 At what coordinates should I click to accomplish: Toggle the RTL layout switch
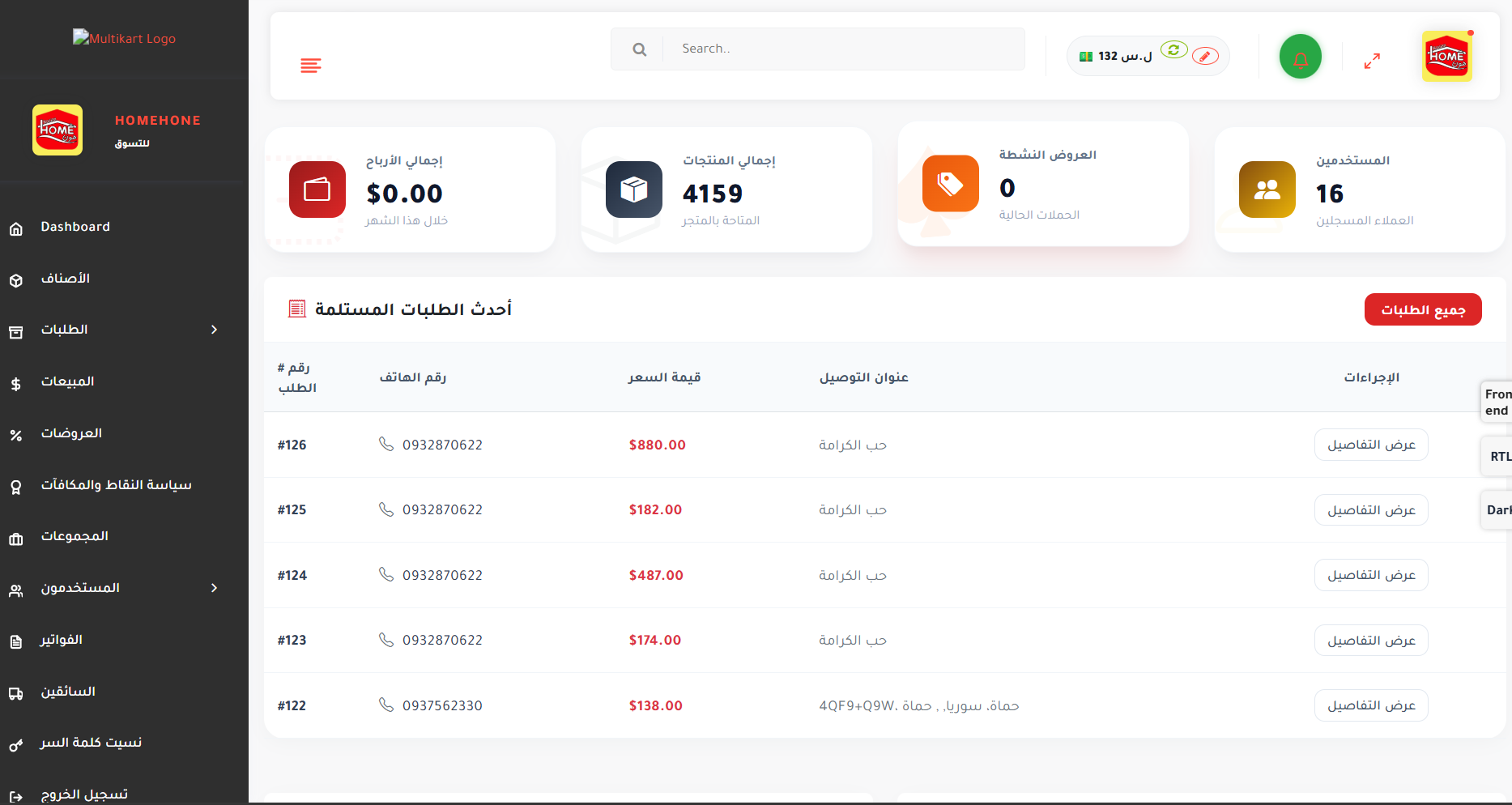tap(1497, 457)
